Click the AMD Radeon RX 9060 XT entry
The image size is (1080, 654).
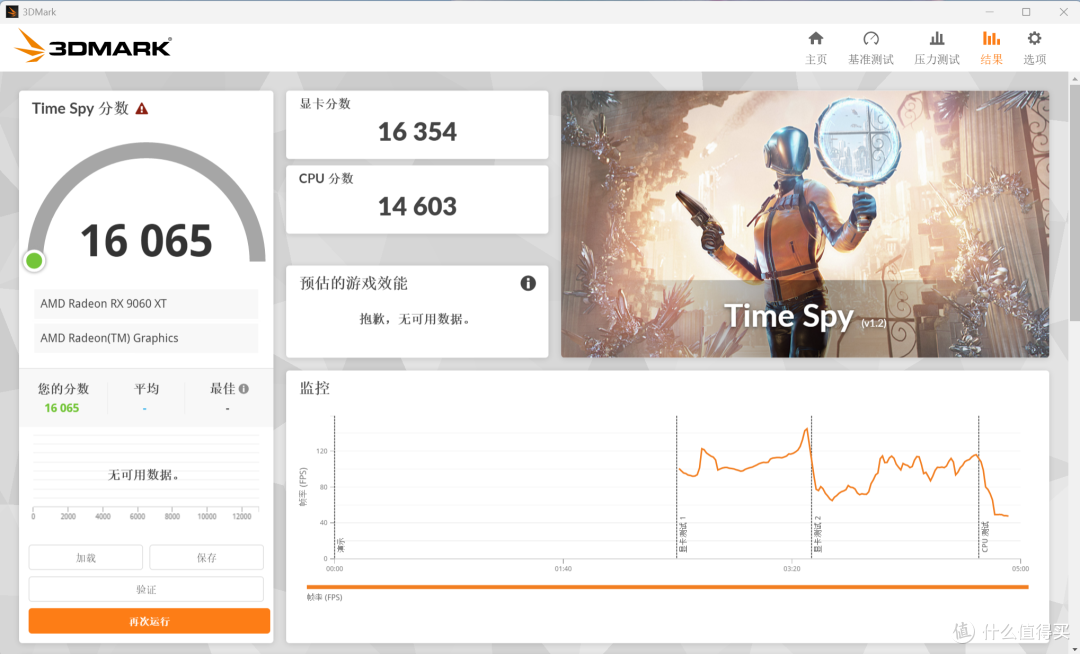click(x=146, y=304)
